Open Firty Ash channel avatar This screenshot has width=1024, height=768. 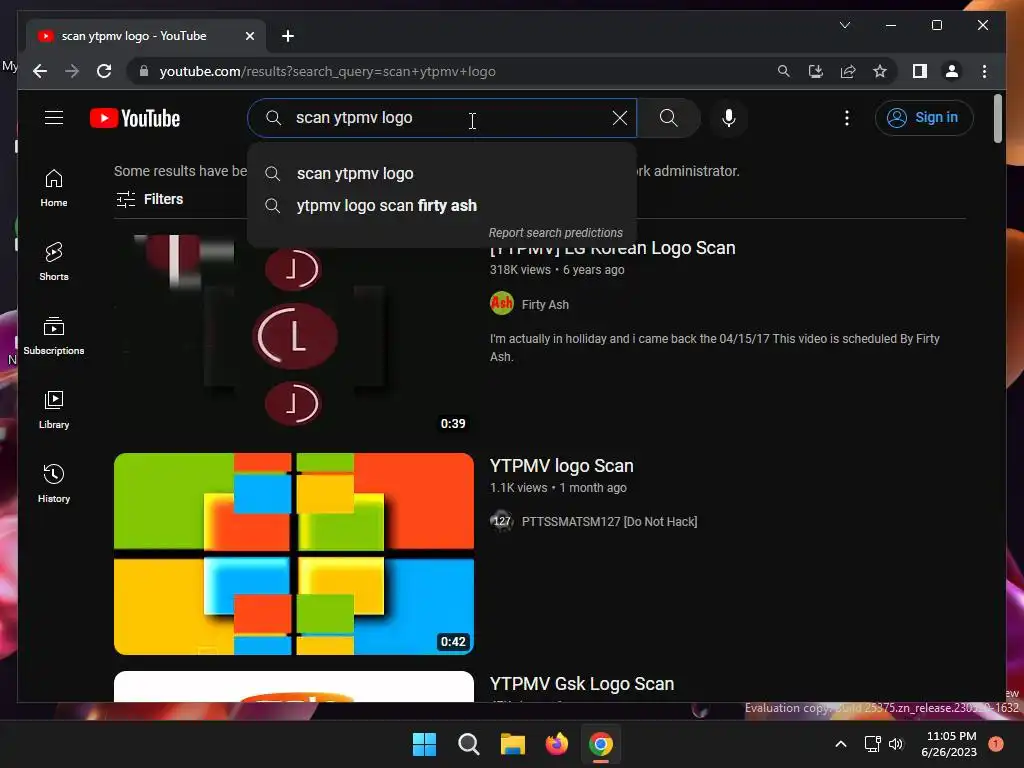click(502, 304)
